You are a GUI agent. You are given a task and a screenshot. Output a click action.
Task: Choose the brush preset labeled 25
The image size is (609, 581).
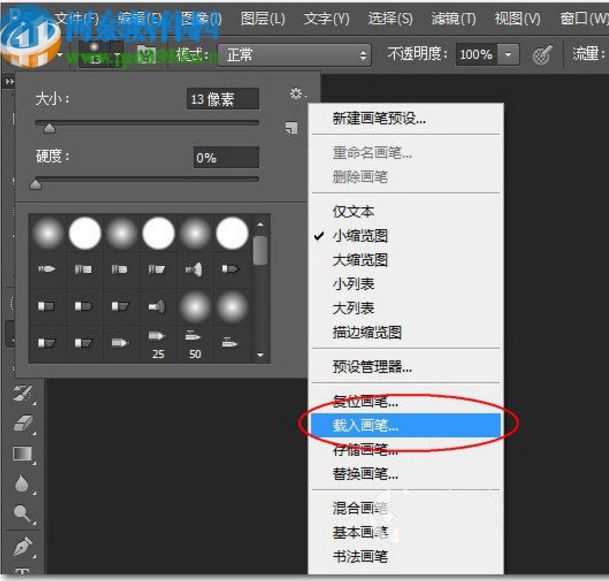point(157,344)
